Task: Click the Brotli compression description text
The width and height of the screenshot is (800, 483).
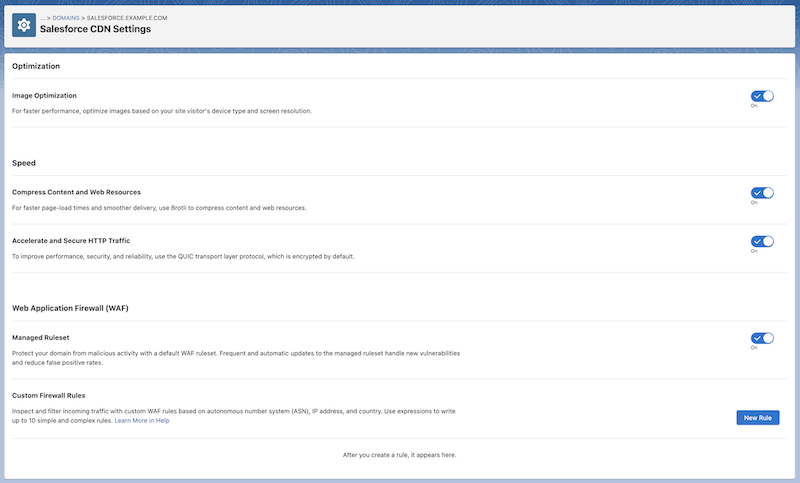Action: pyautogui.click(x=159, y=208)
